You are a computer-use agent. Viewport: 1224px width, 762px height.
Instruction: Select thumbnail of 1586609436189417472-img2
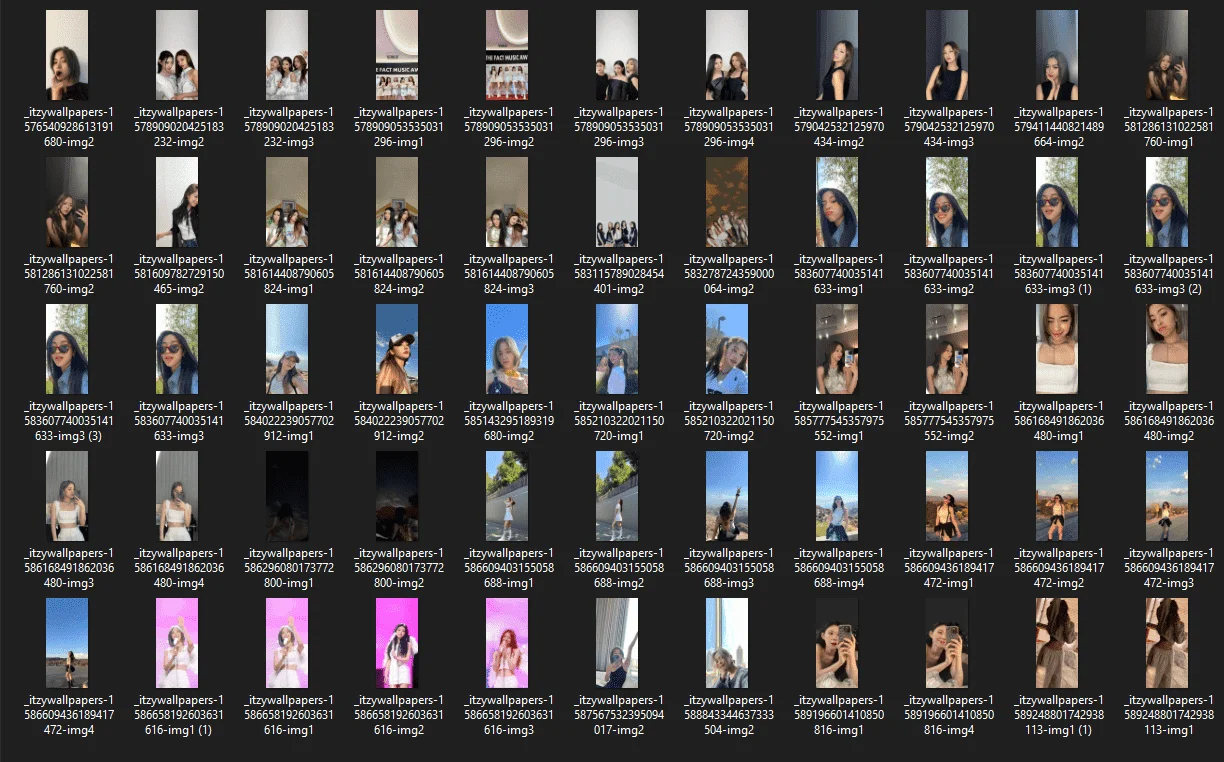coord(1057,497)
